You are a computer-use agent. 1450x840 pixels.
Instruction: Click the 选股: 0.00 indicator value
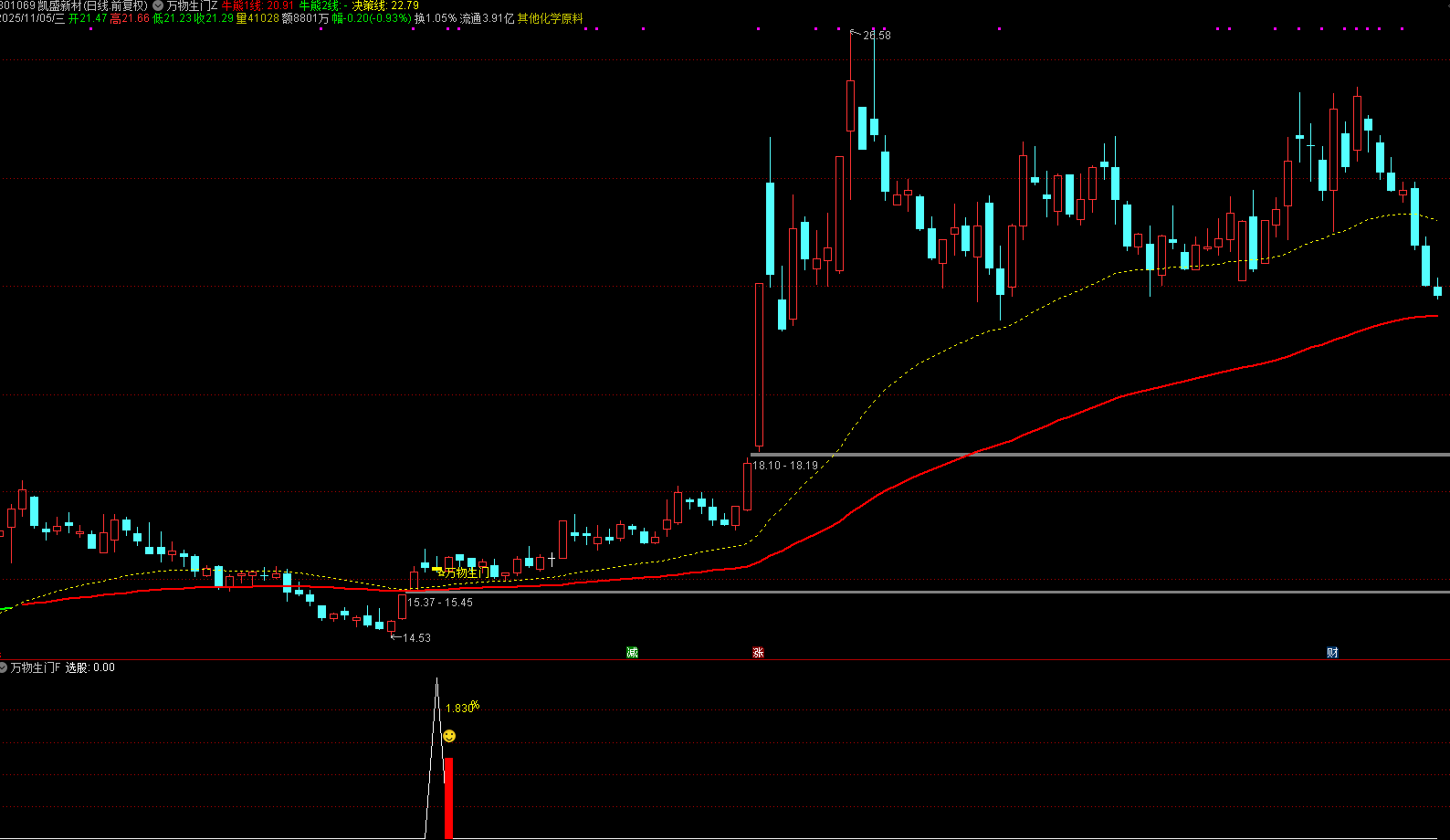point(90,667)
